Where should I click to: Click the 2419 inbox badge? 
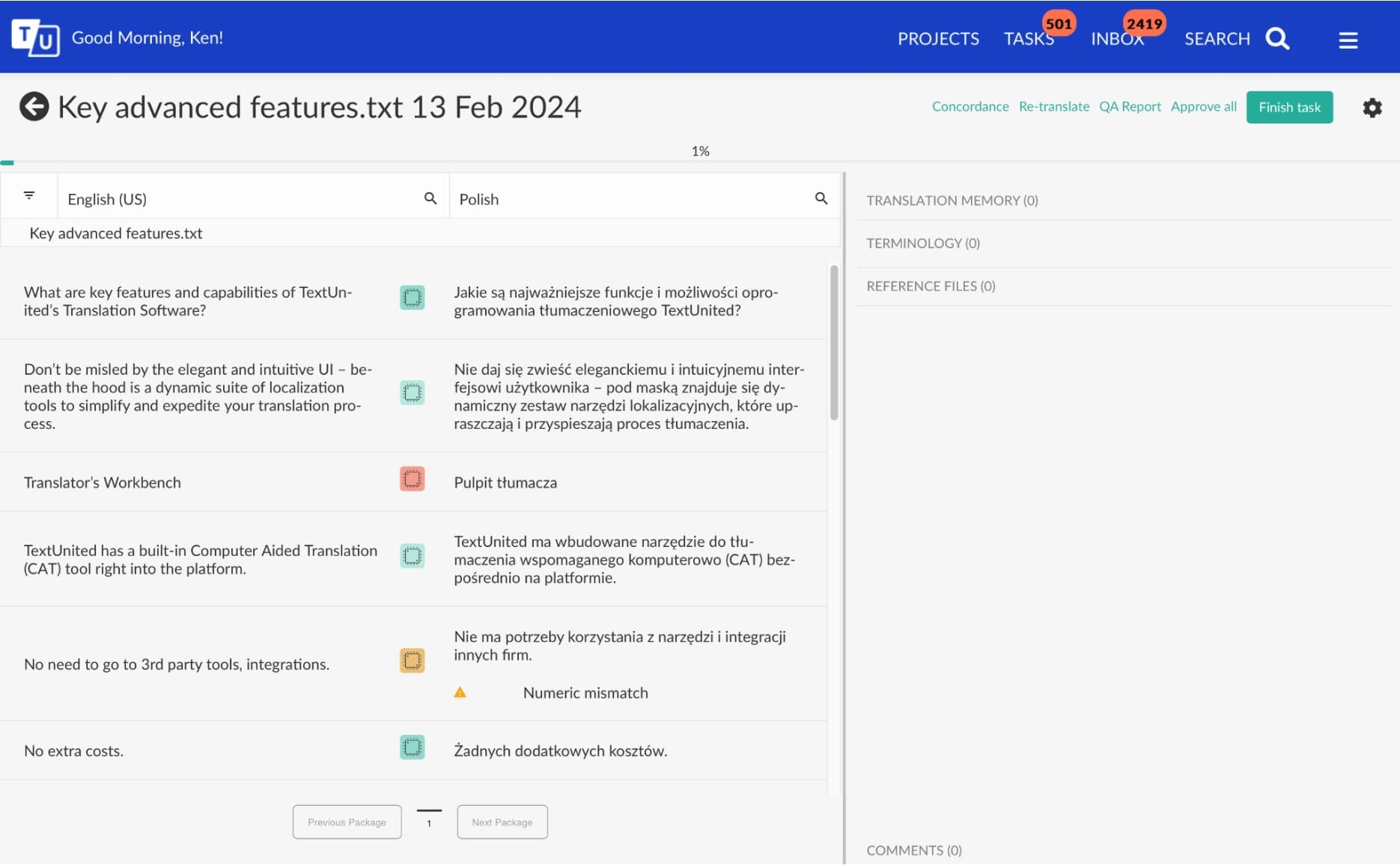1145,23
